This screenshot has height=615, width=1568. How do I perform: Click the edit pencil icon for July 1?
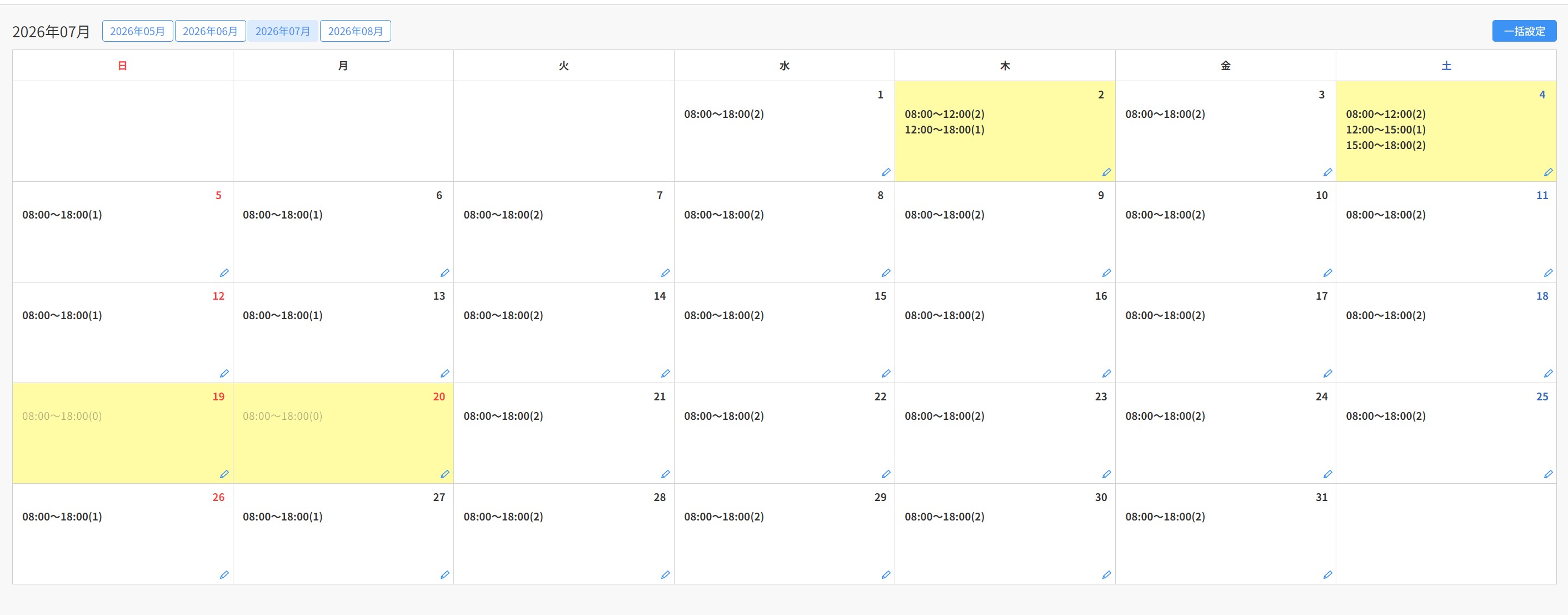click(886, 172)
